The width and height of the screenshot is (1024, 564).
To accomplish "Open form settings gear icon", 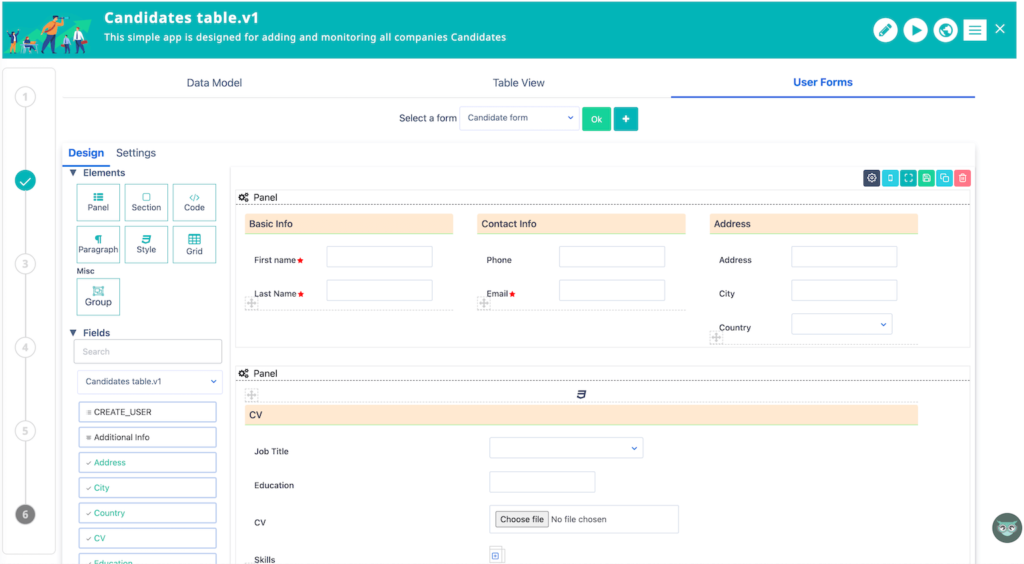I will (x=871, y=178).
